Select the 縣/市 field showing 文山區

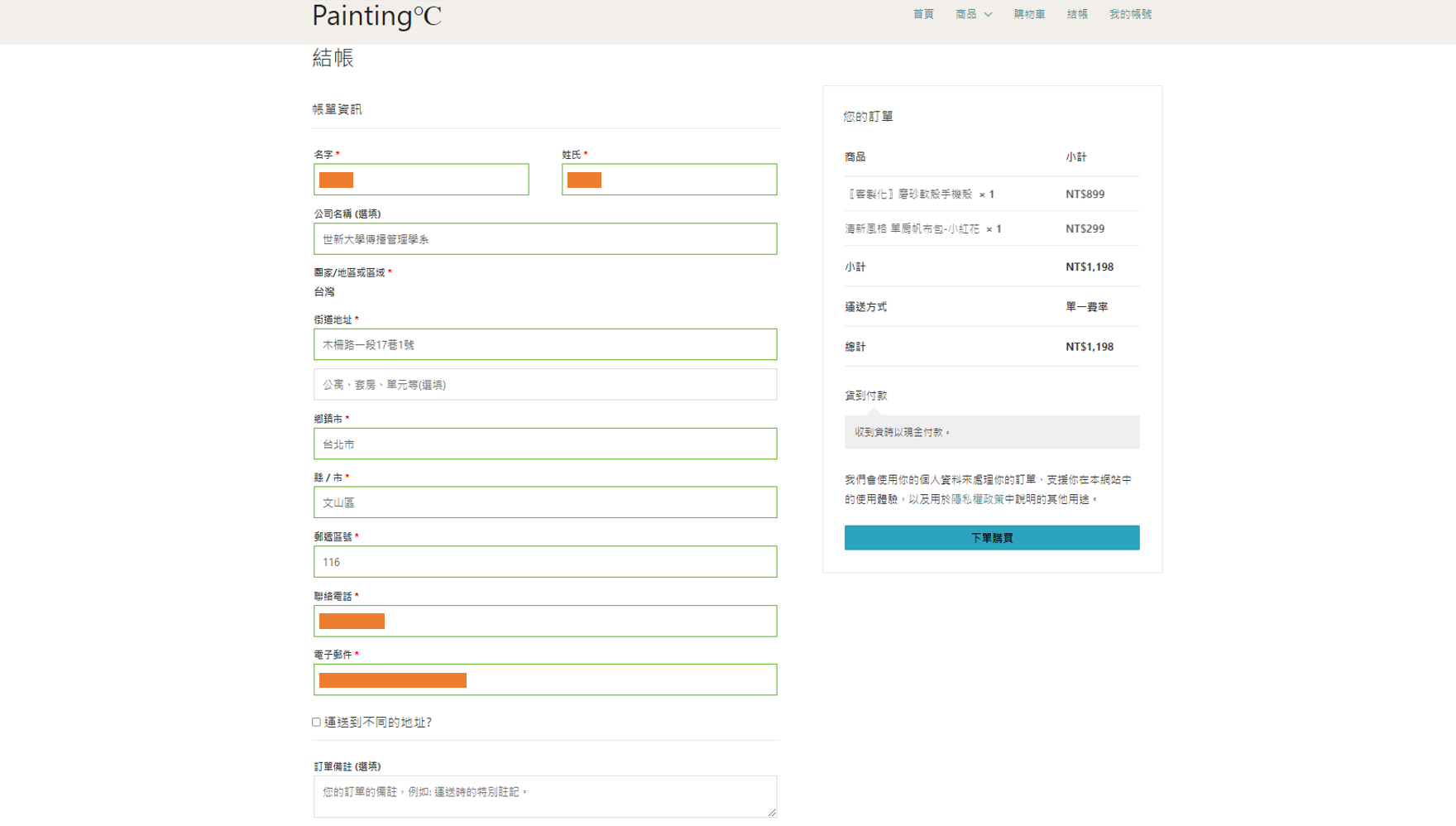(545, 502)
